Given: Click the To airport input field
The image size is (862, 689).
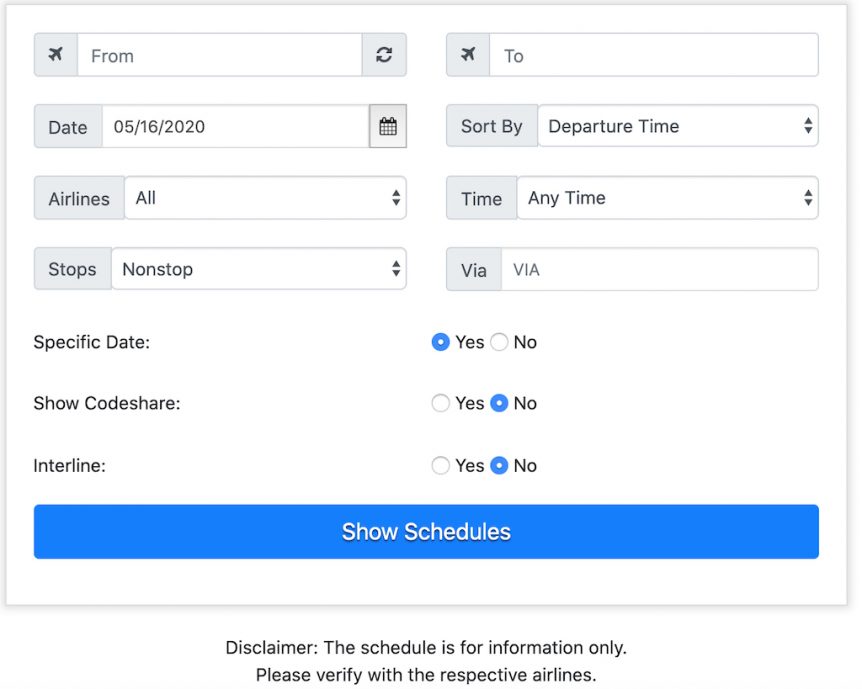Looking at the screenshot, I should [x=654, y=54].
